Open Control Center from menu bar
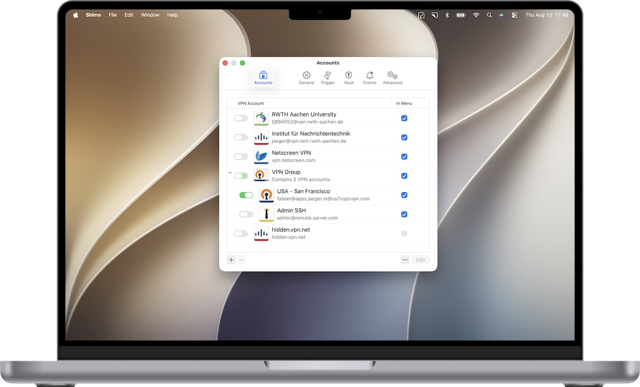 tap(514, 15)
